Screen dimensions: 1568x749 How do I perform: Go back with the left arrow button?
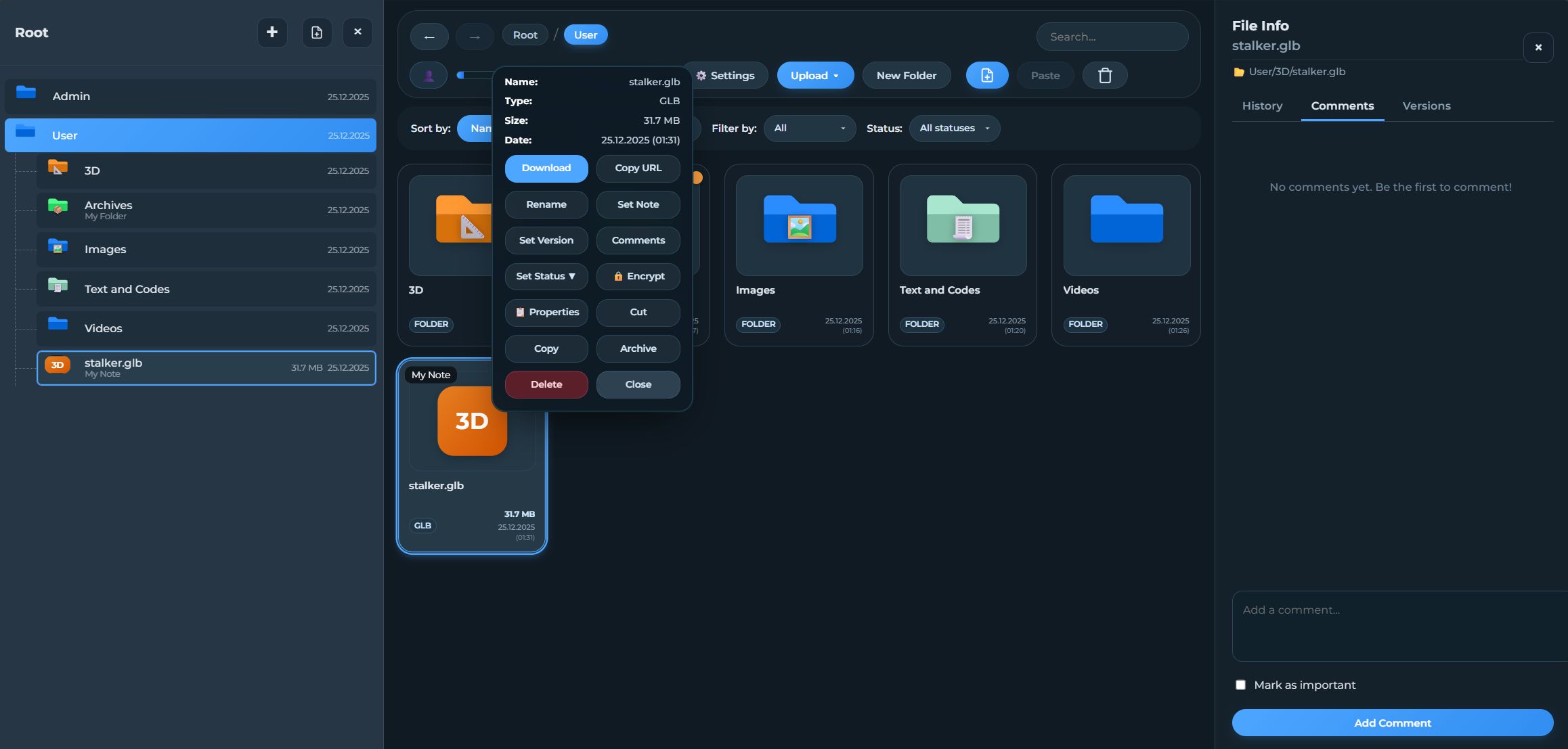coord(429,37)
